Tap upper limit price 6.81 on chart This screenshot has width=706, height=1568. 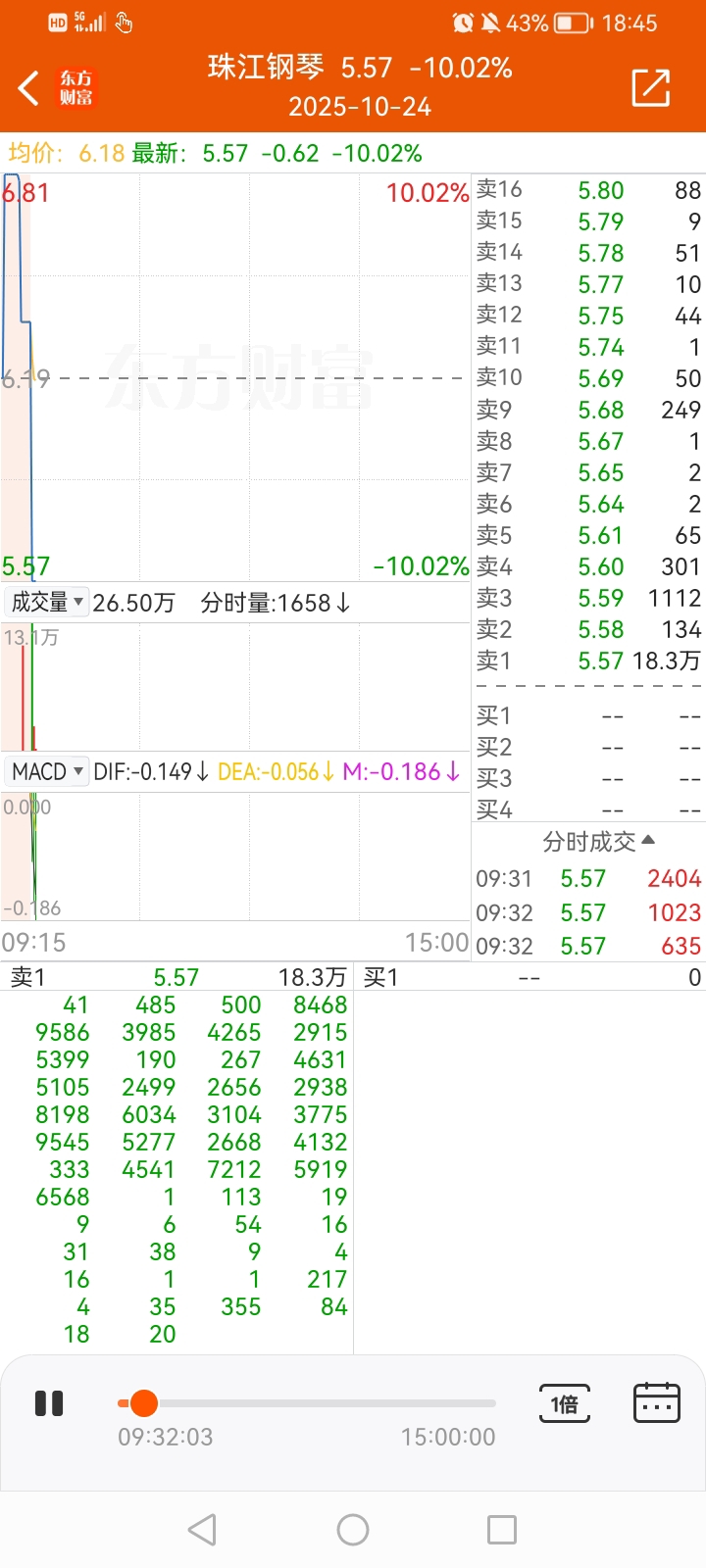point(25,192)
